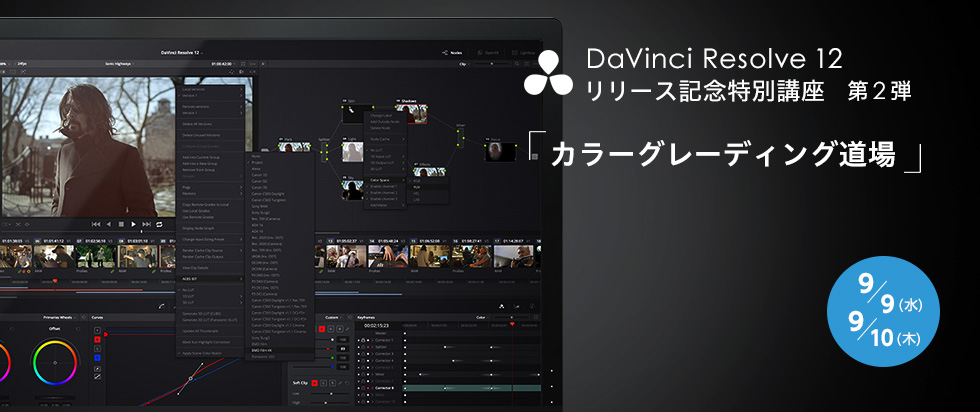
Task: Expand the Color Space submenu
Action: point(381,180)
